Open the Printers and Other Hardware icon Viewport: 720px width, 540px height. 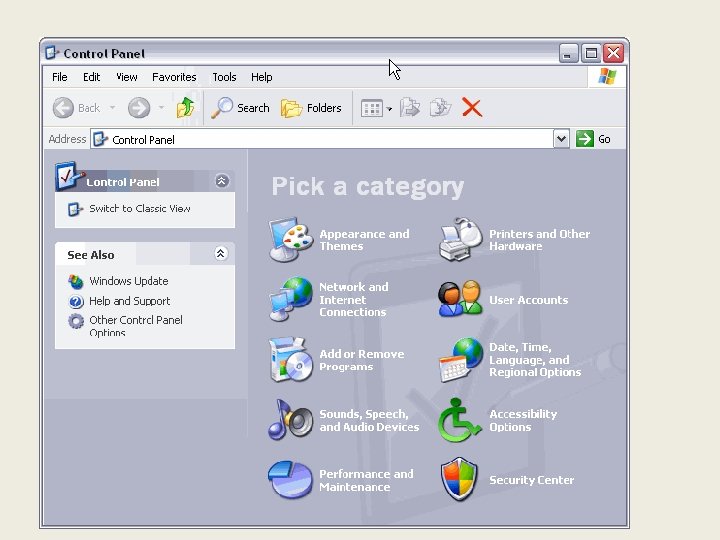(x=461, y=239)
